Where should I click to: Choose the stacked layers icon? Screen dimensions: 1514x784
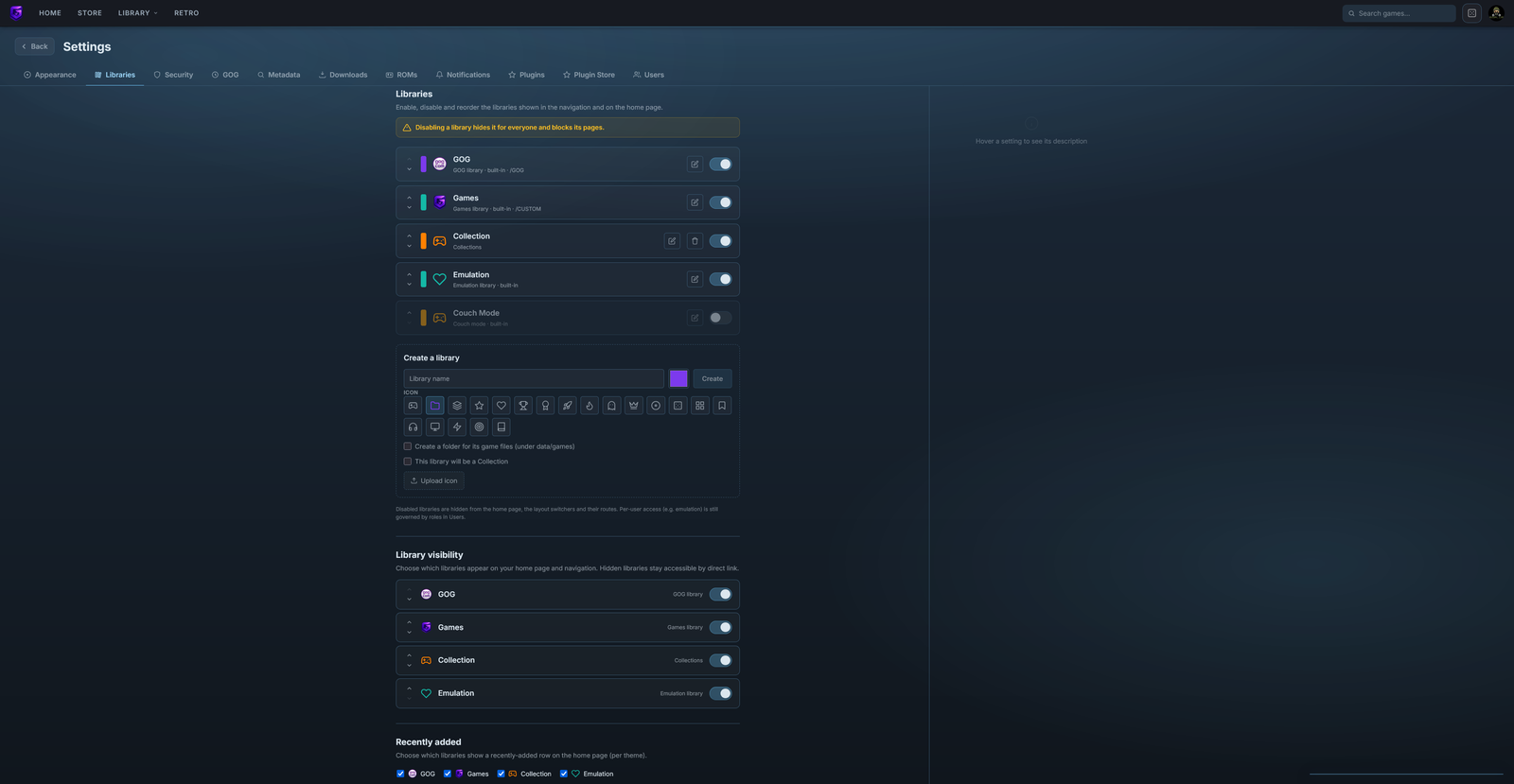pyautogui.click(x=457, y=406)
